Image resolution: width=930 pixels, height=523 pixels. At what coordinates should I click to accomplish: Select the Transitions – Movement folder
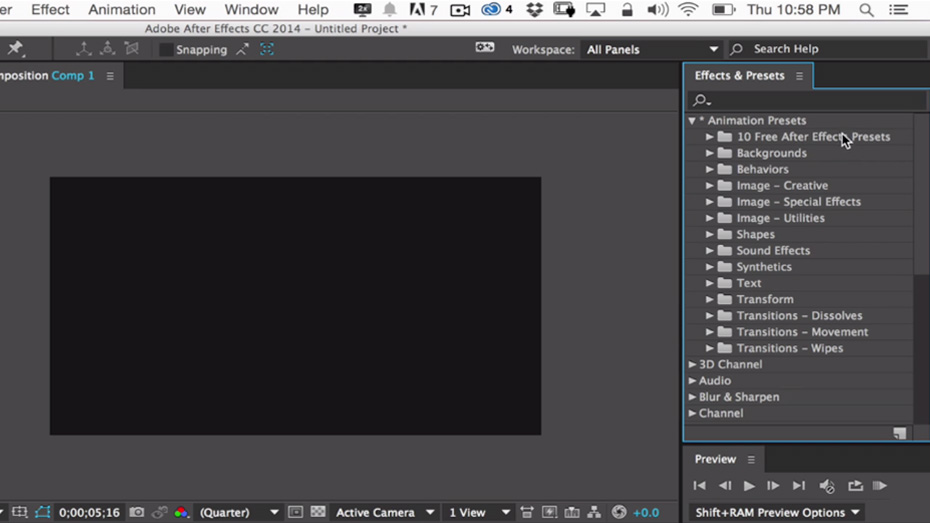point(799,332)
